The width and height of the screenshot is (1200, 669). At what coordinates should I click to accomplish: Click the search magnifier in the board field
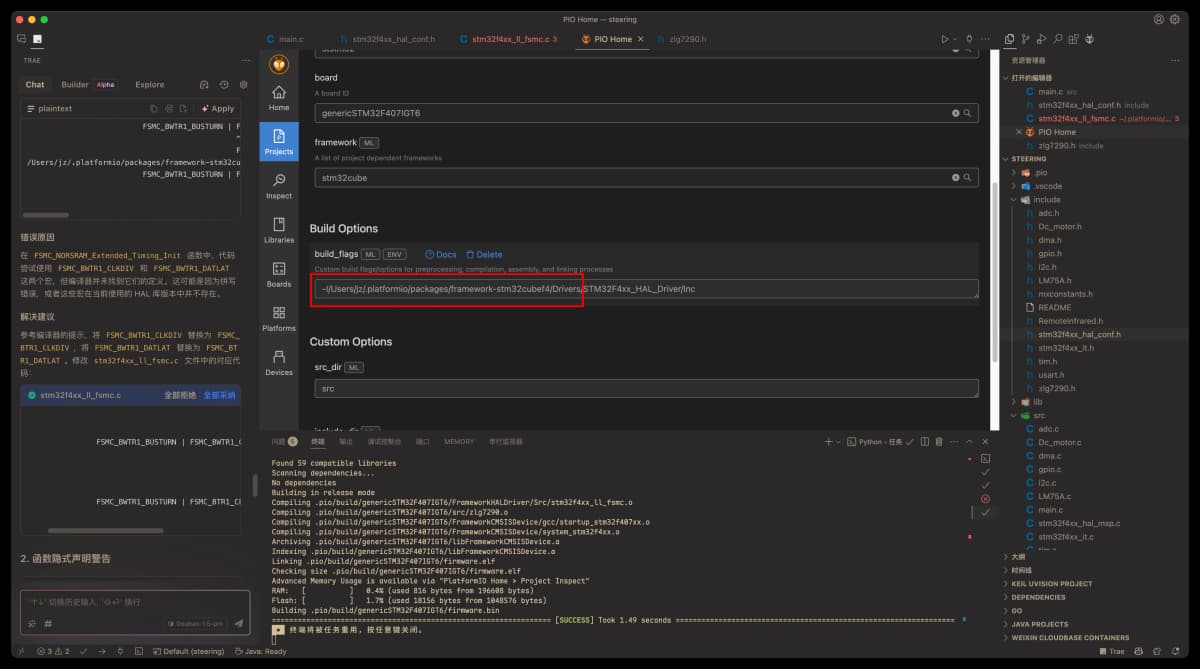click(x=968, y=113)
